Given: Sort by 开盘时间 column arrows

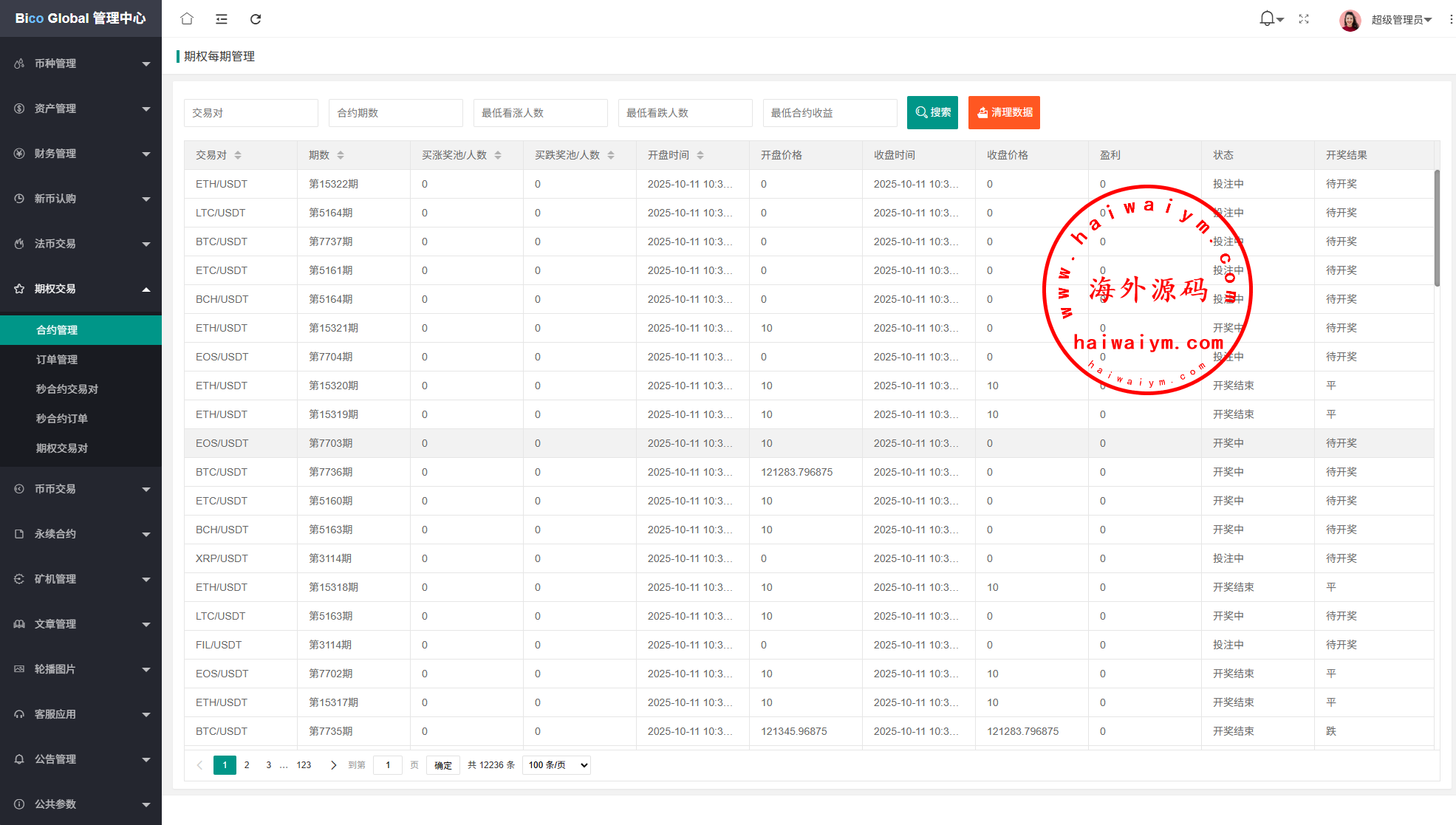Looking at the screenshot, I should 700,155.
